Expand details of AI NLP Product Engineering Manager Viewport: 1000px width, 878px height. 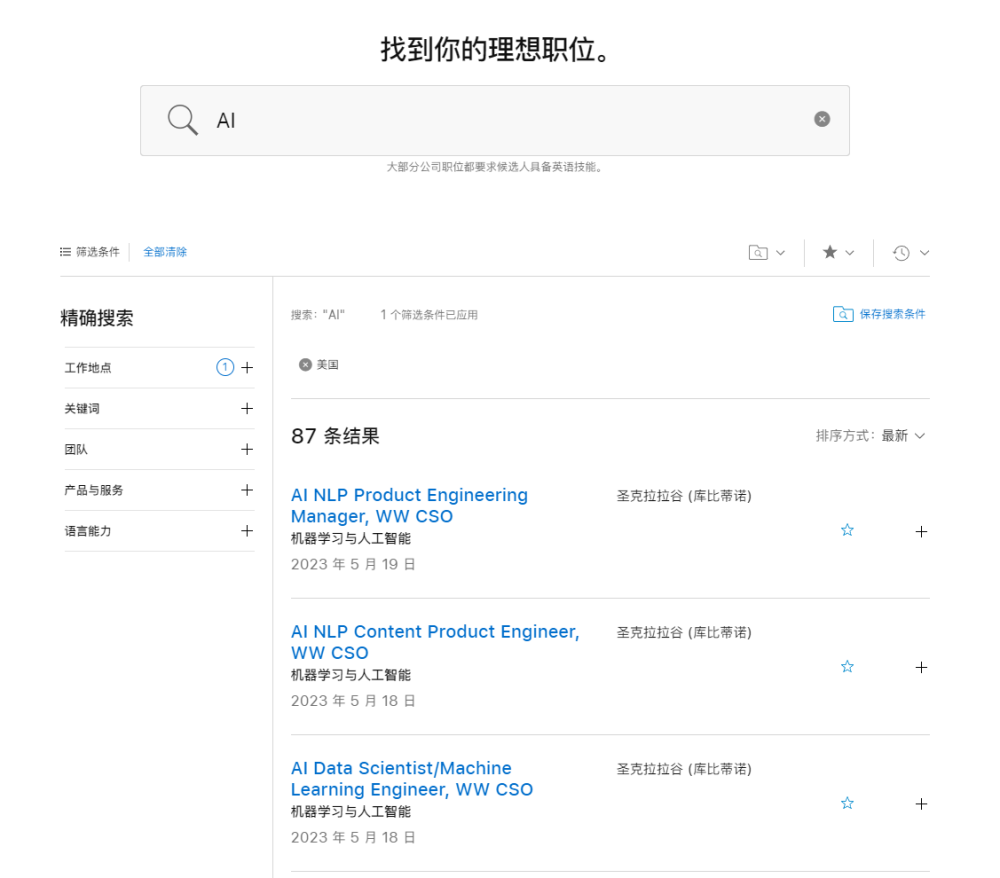(x=921, y=531)
